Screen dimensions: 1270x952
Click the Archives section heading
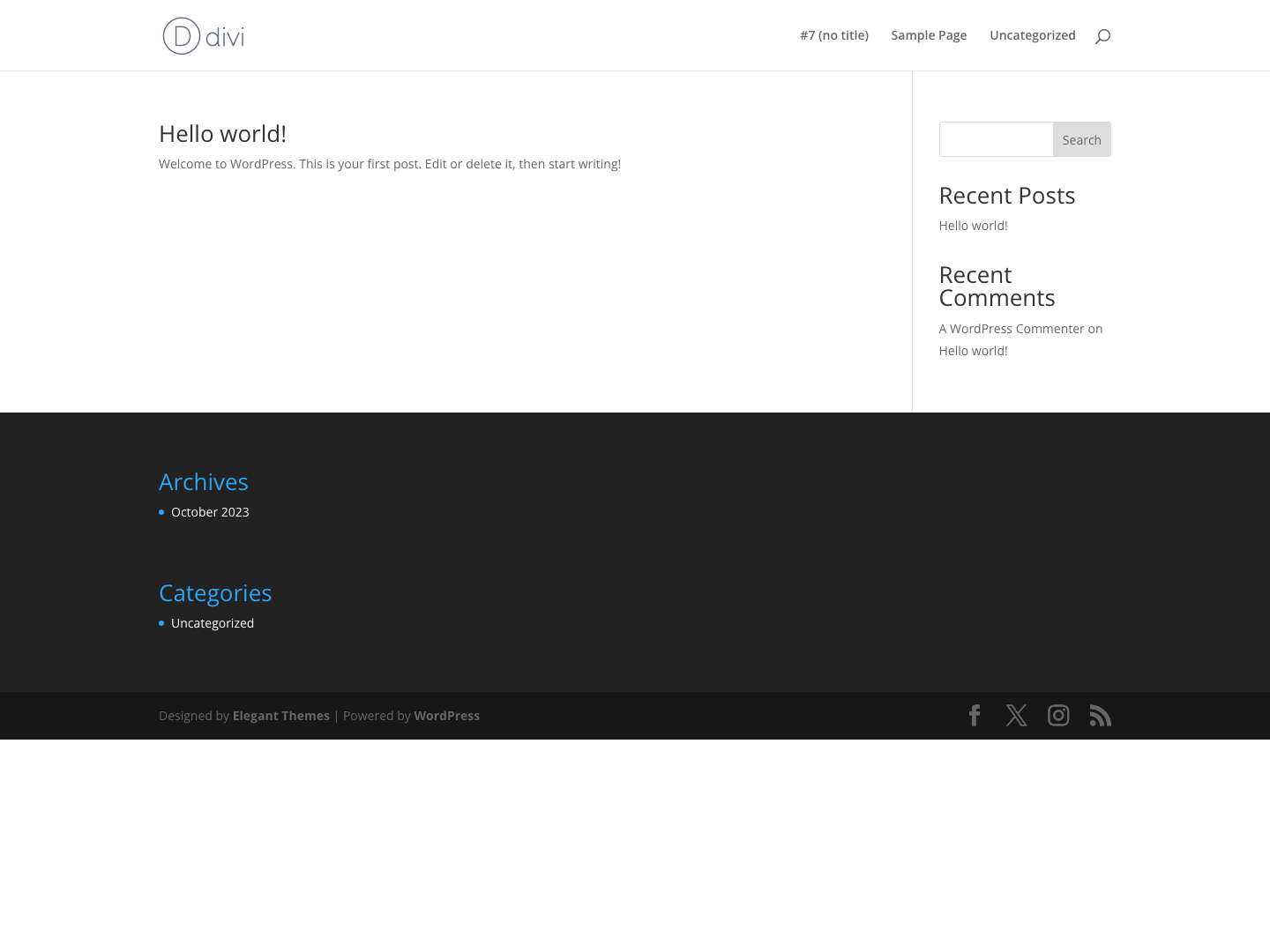click(x=203, y=481)
